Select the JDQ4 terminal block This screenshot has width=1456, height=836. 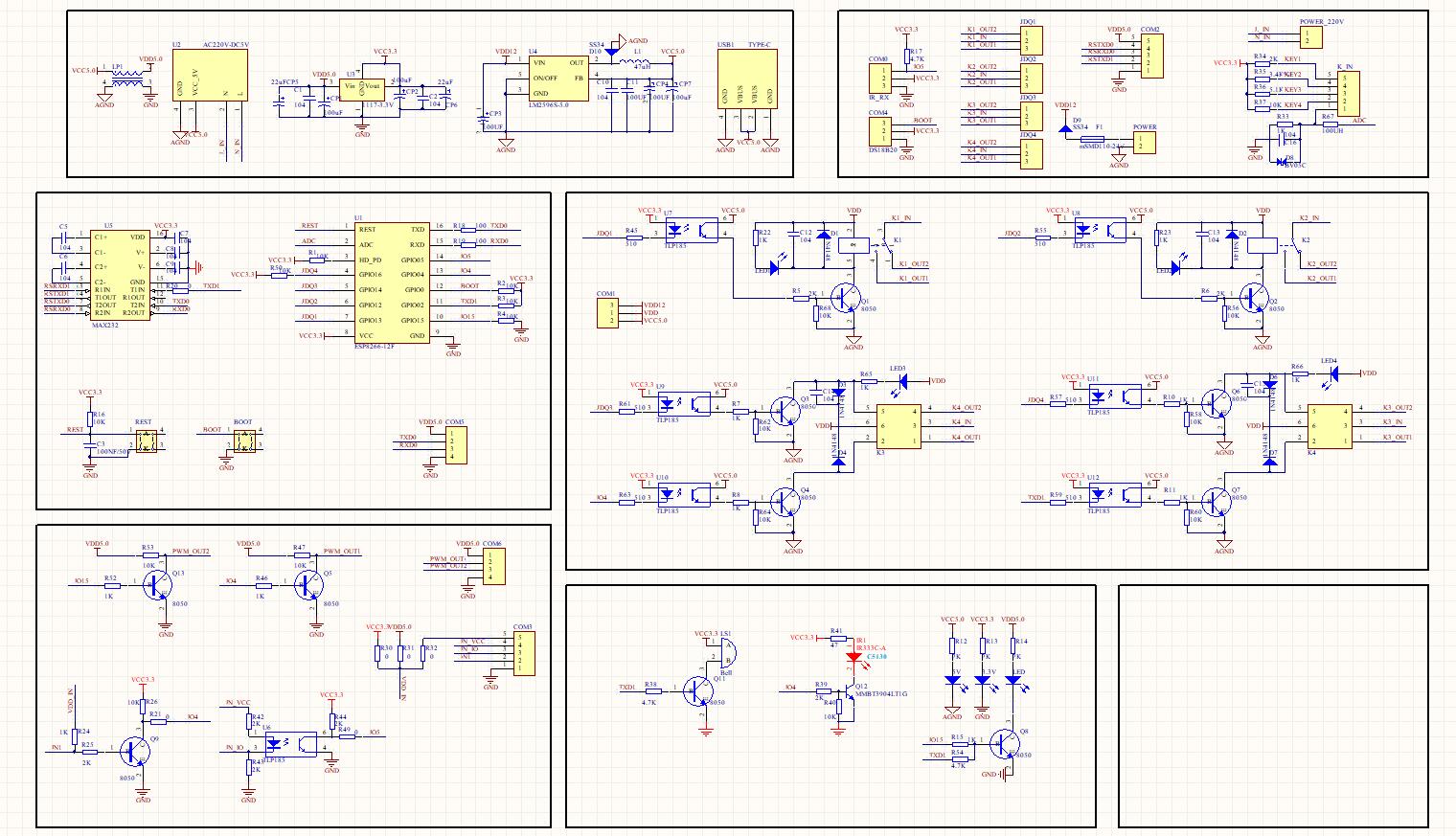coord(1032,153)
